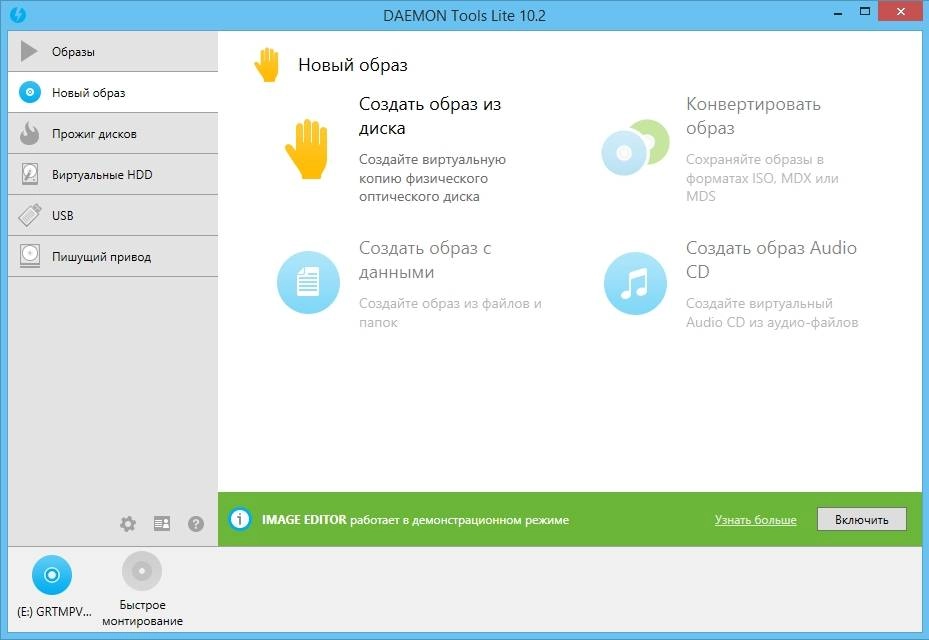Click description Сохраняйте образы в форматах ISO, MDX

click(x=763, y=178)
